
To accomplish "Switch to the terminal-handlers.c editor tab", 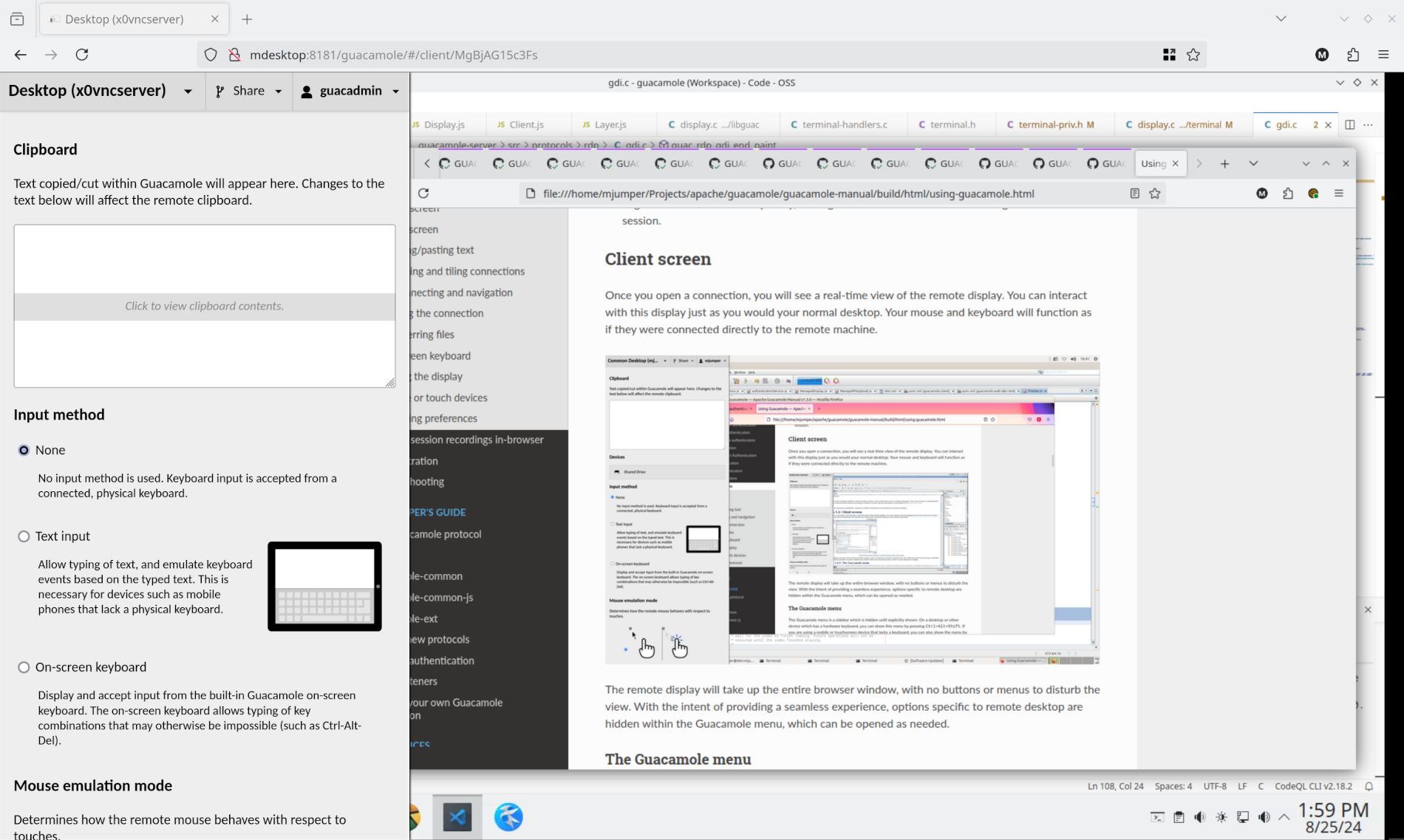I will [x=844, y=125].
